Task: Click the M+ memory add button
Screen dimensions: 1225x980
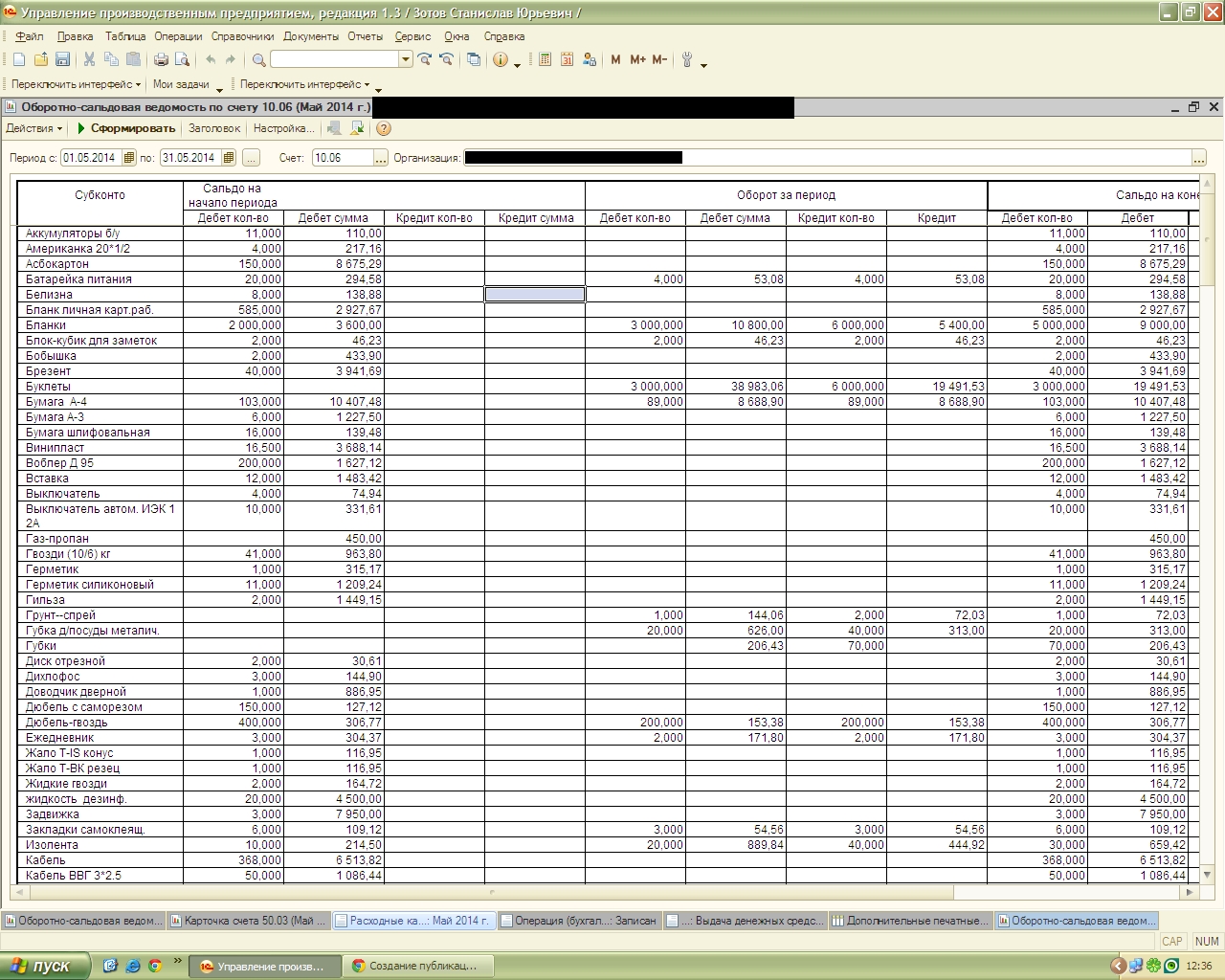Action: click(637, 59)
